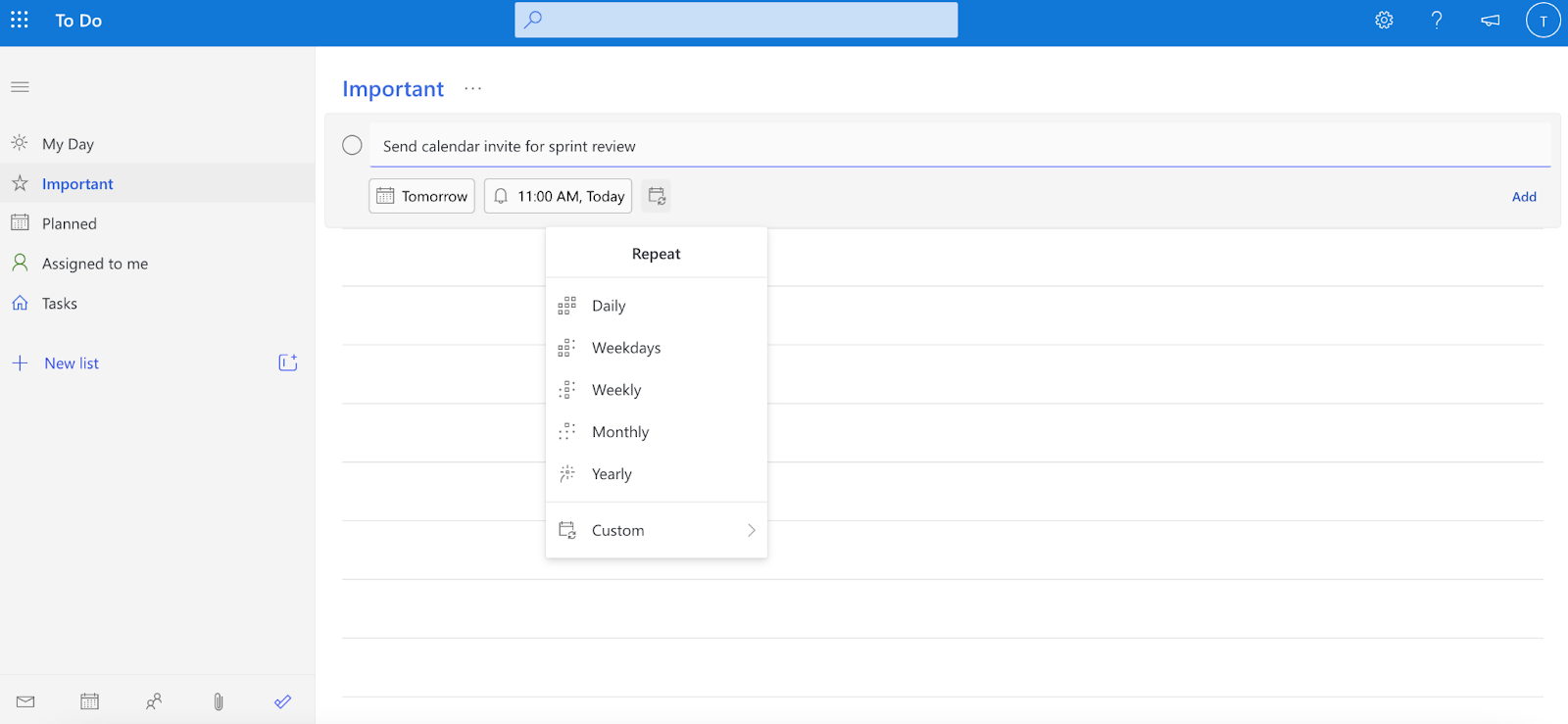
Task: Click the search magnifier icon
Action: click(533, 20)
